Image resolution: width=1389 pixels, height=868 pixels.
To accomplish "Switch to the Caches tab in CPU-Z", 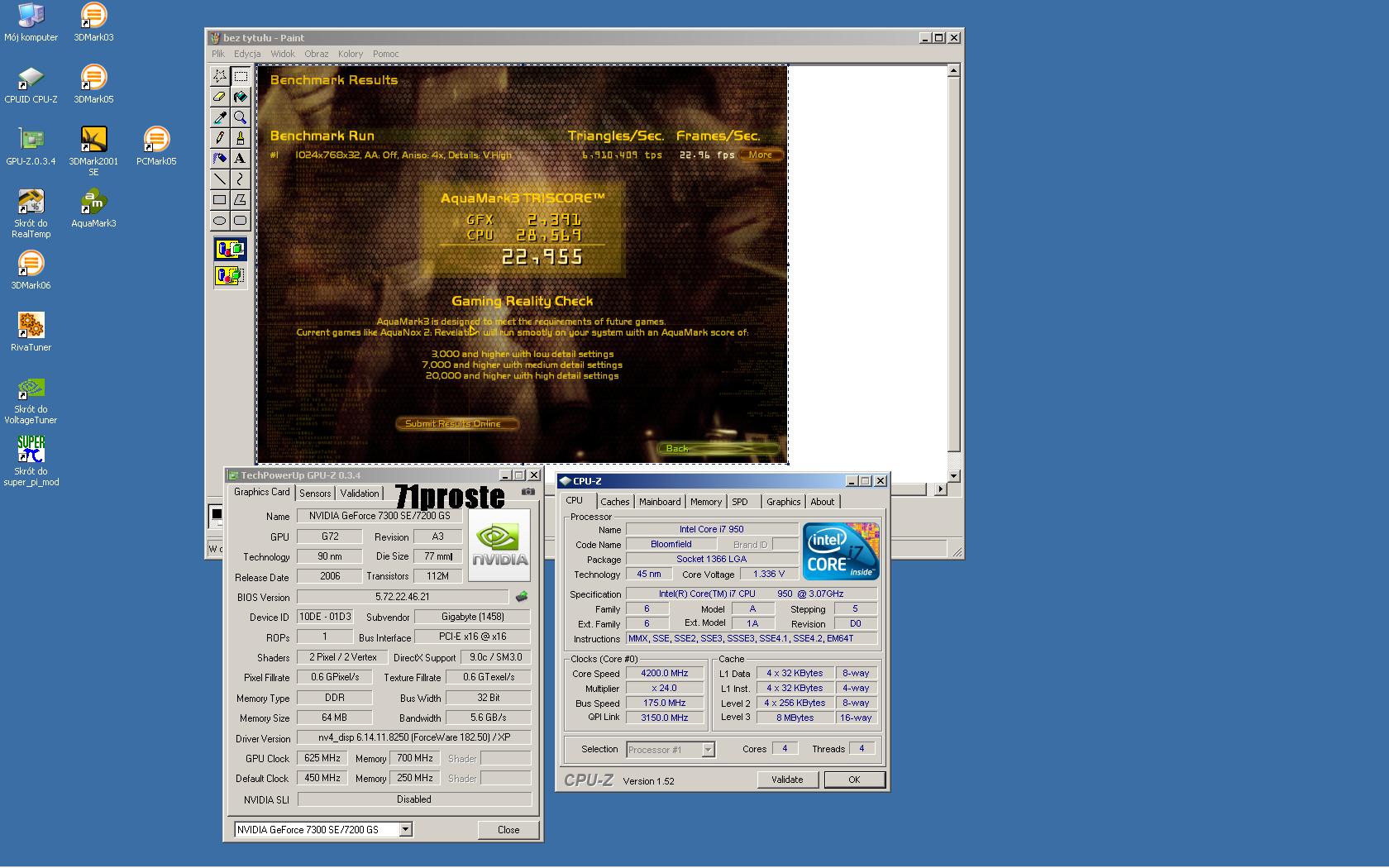I will (x=615, y=502).
